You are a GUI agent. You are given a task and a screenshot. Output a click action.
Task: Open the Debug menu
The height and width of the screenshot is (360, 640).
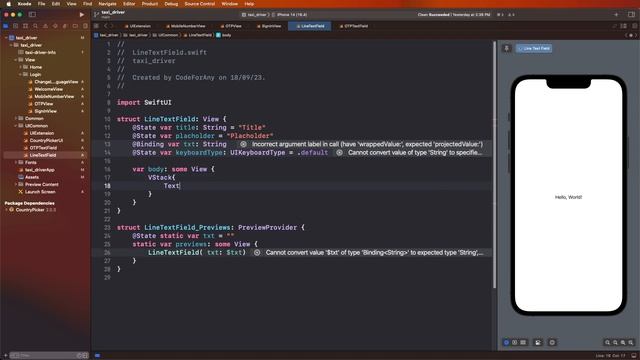[x=171, y=4]
